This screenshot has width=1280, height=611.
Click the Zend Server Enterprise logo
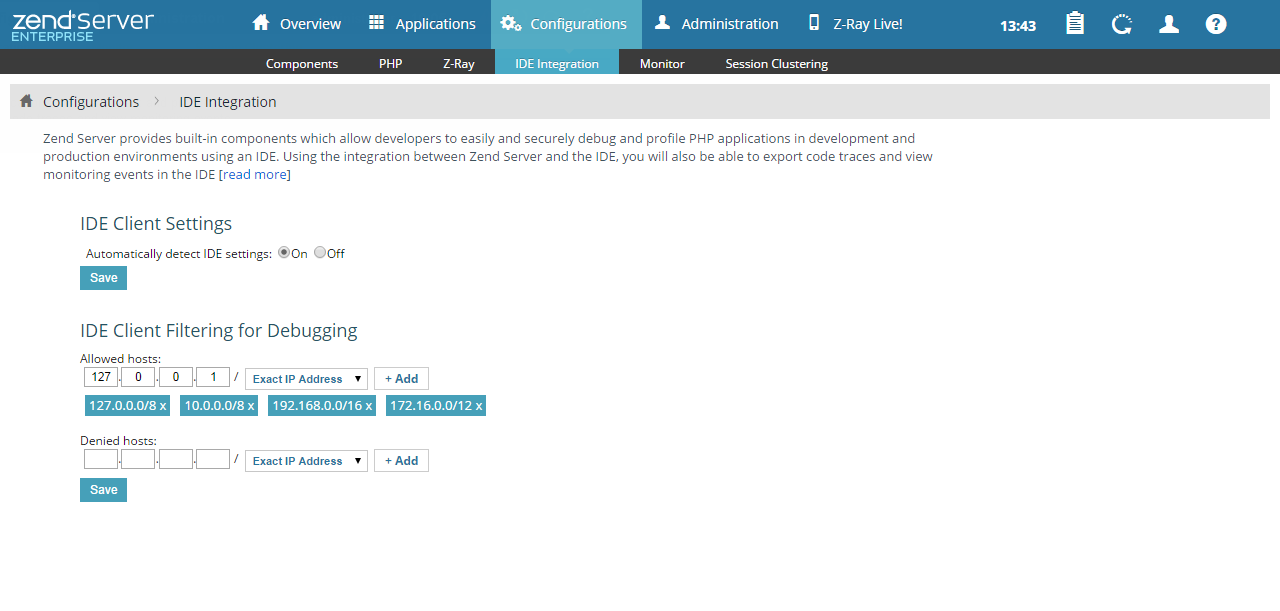tap(82, 25)
